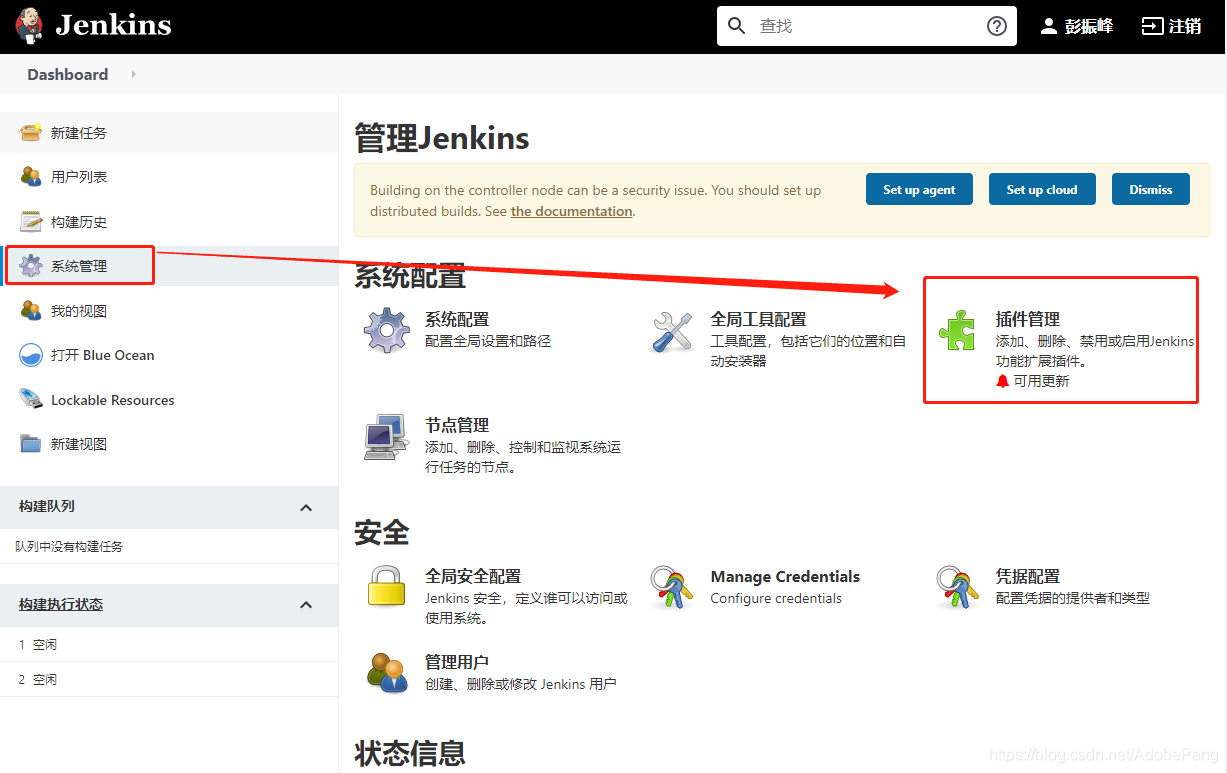Click the Set up cloud button
Image resolution: width=1227 pixels, height=773 pixels.
coord(1042,189)
